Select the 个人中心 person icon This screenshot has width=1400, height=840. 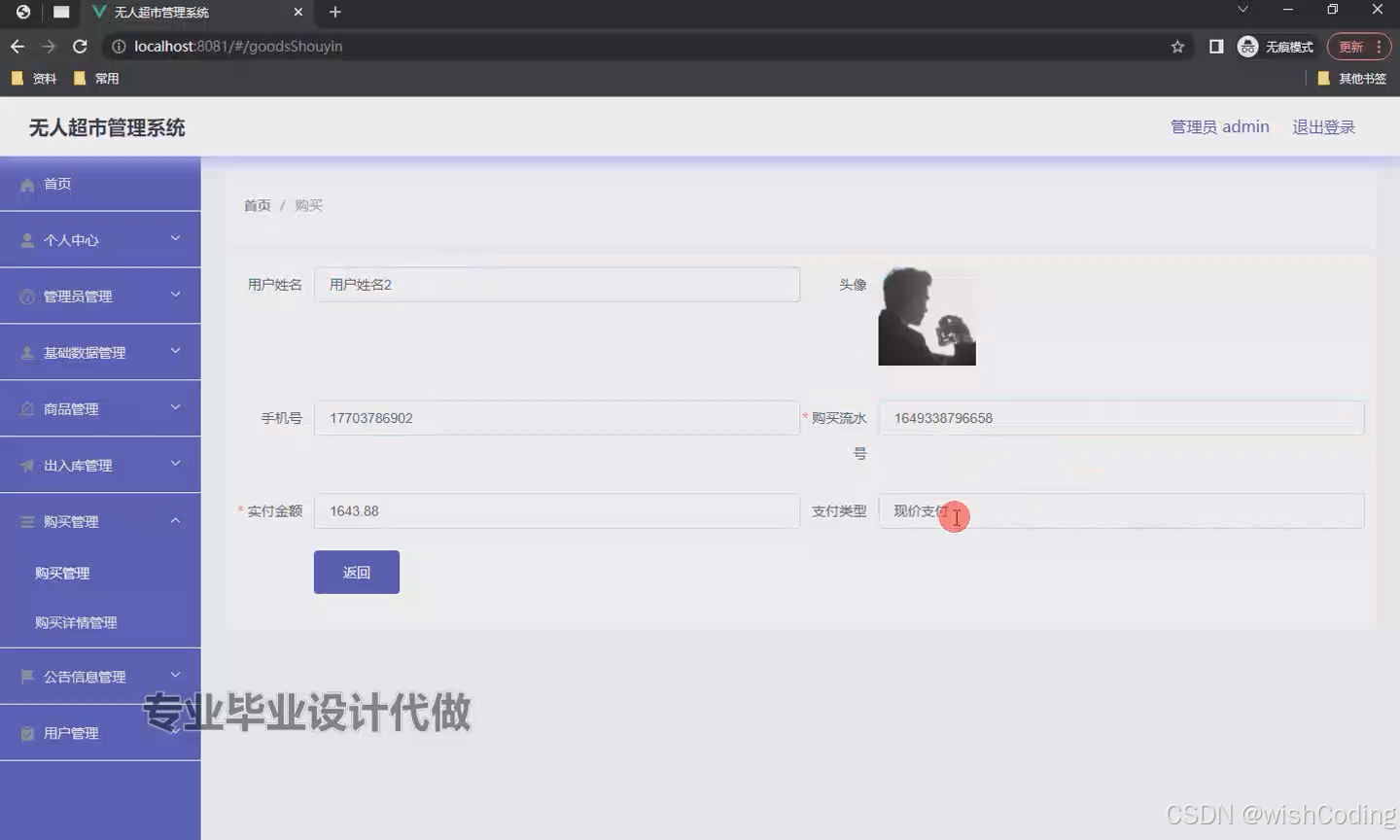[x=26, y=239]
